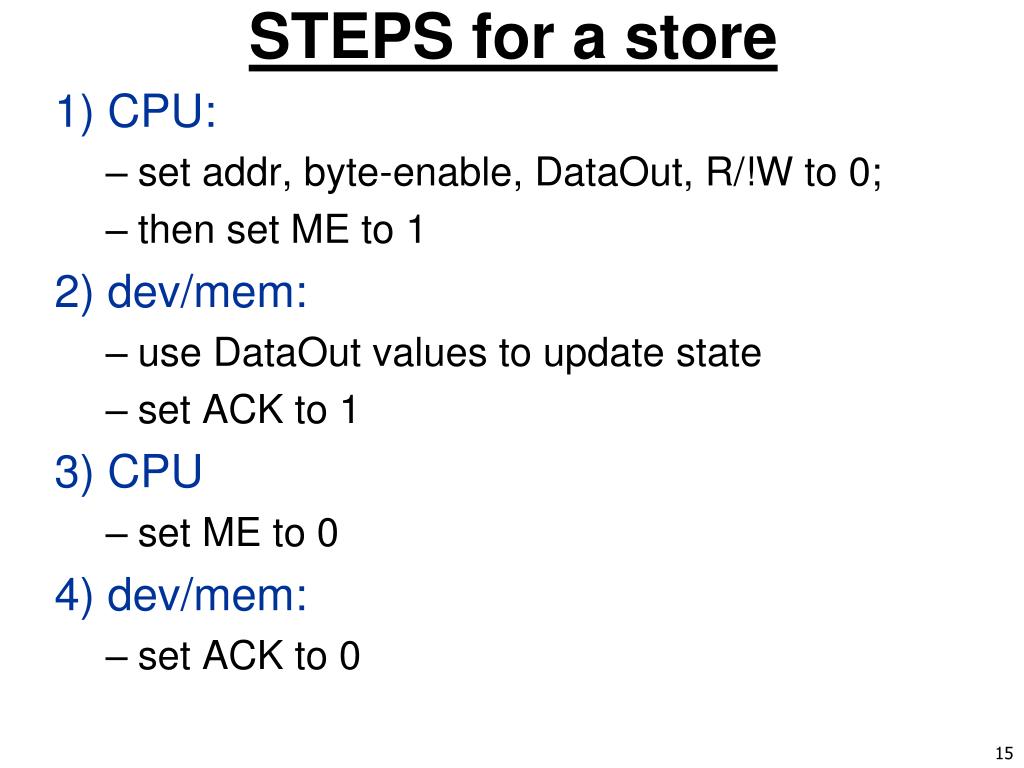
Task: Click the line set ACK to 1
Action: (231, 410)
